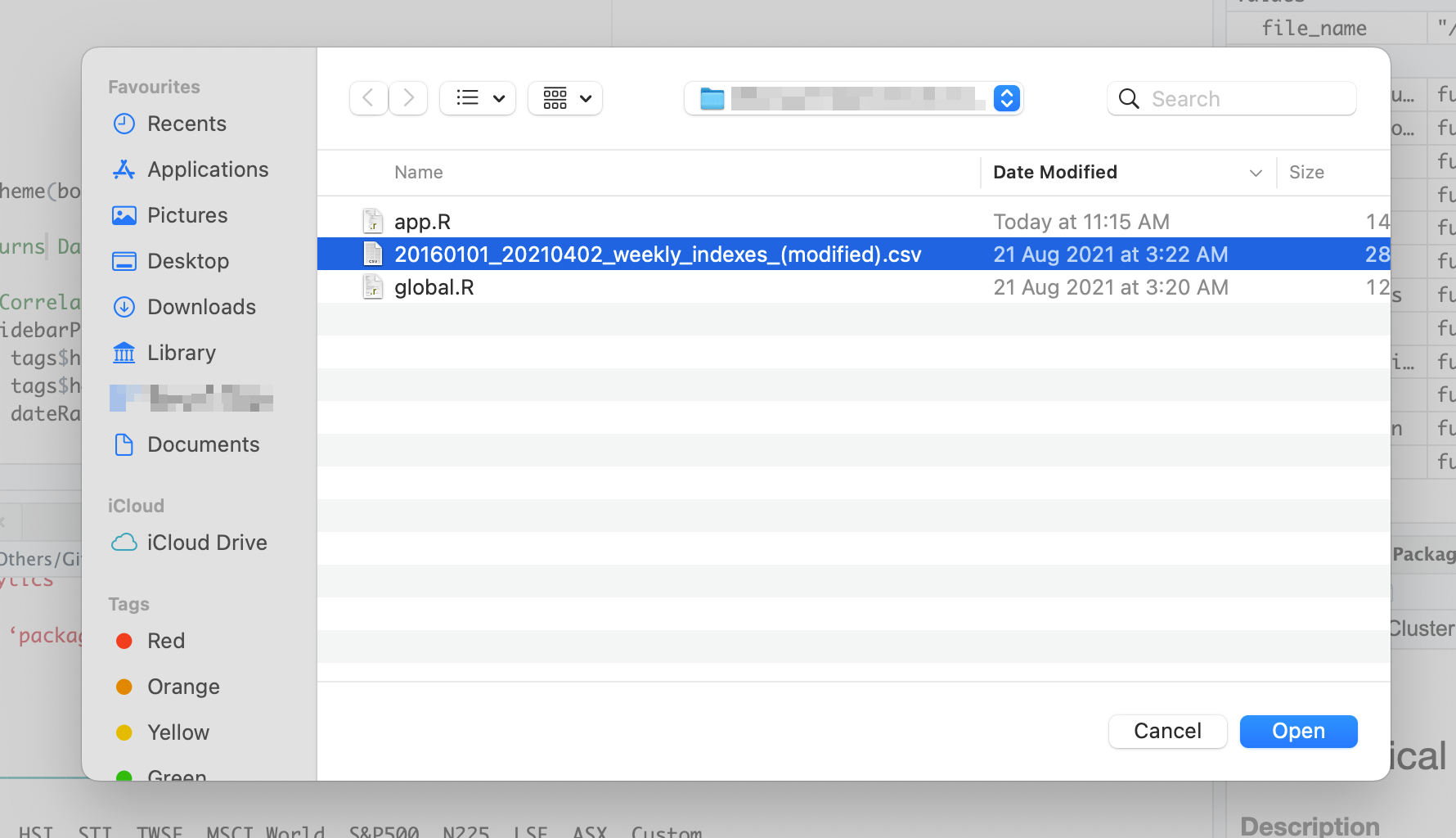Open the grouping options dropdown
The height and width of the screenshot is (838, 1456).
coord(564,98)
